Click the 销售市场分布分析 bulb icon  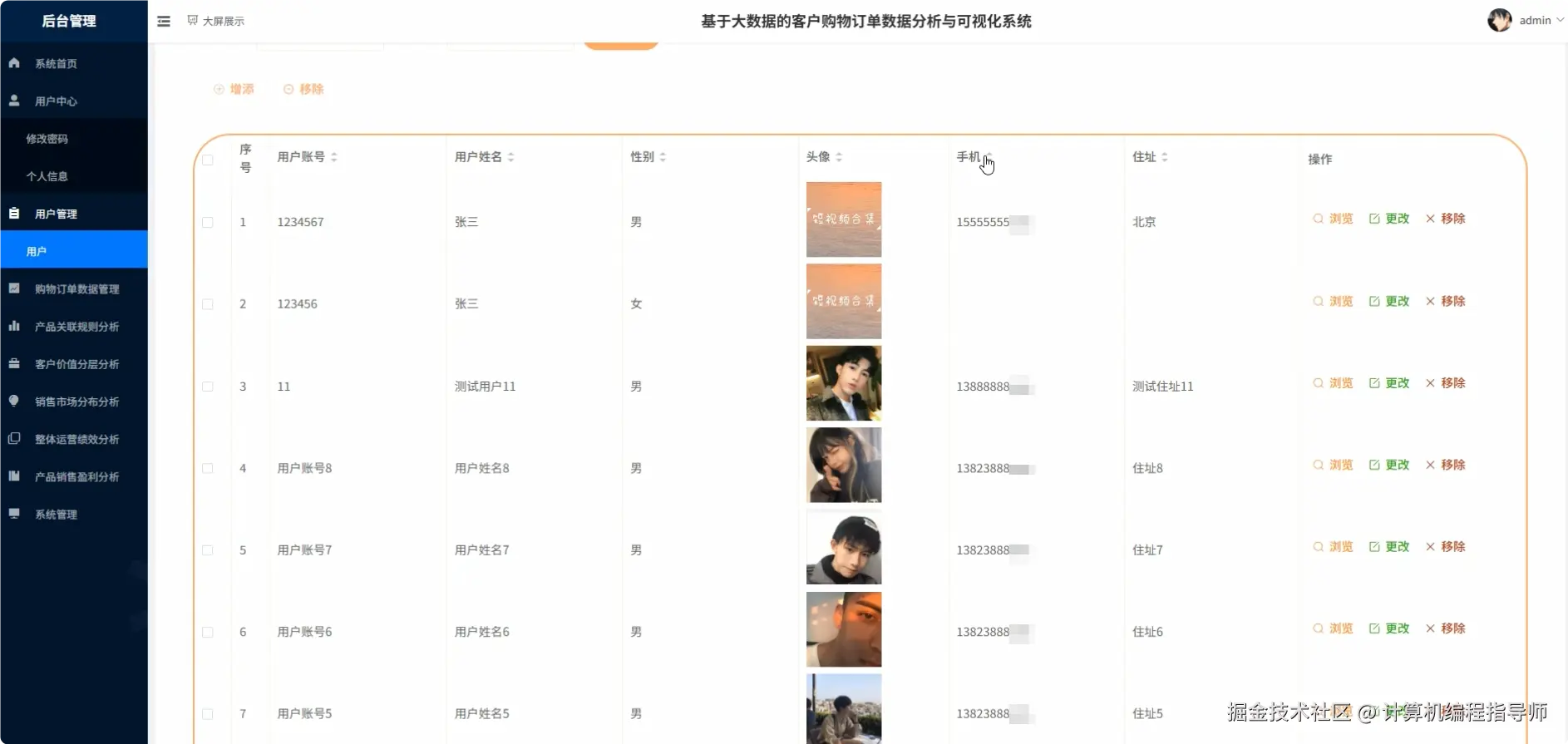14,401
